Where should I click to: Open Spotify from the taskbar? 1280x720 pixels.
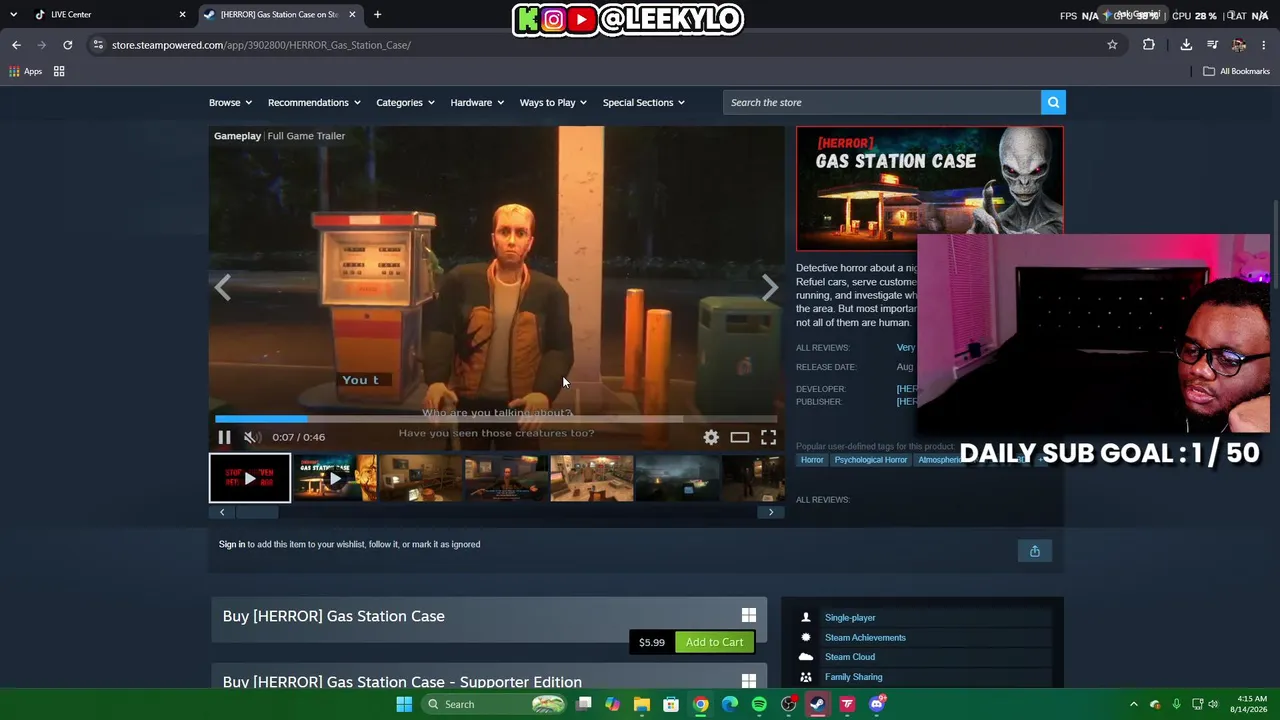point(759,704)
